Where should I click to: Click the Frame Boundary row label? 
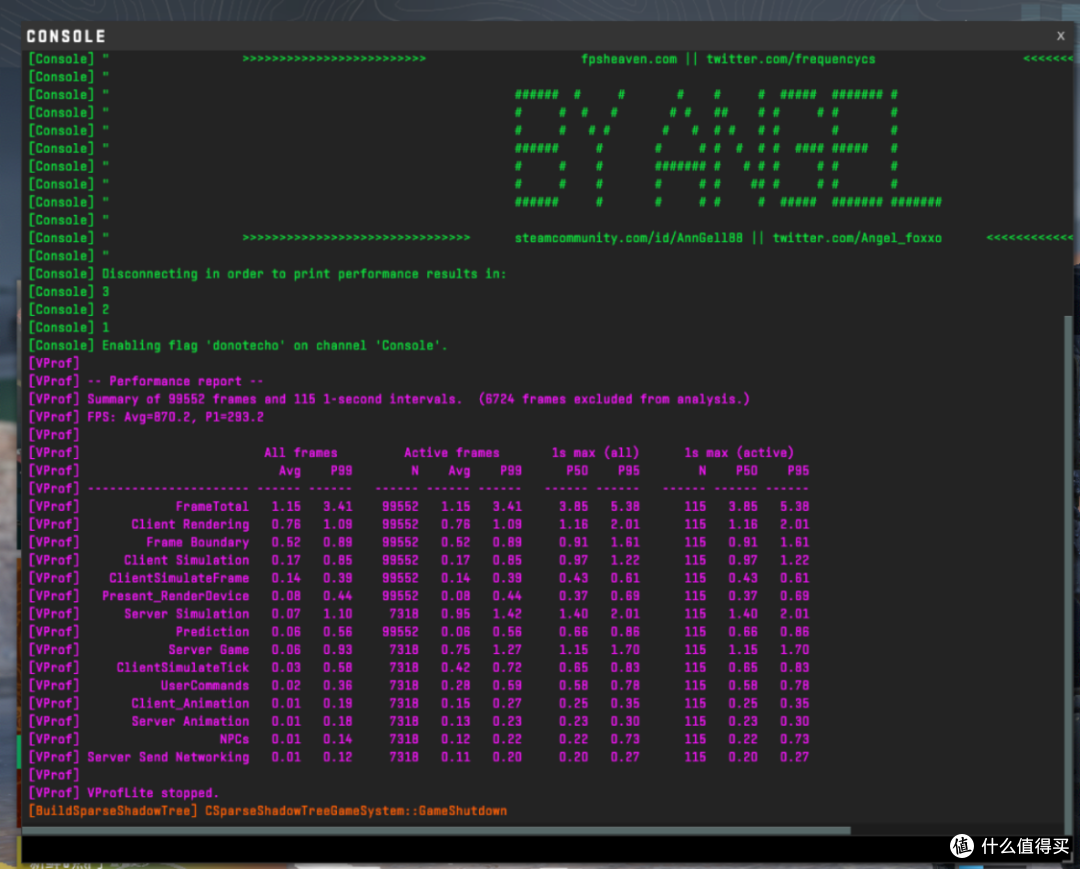coord(198,543)
